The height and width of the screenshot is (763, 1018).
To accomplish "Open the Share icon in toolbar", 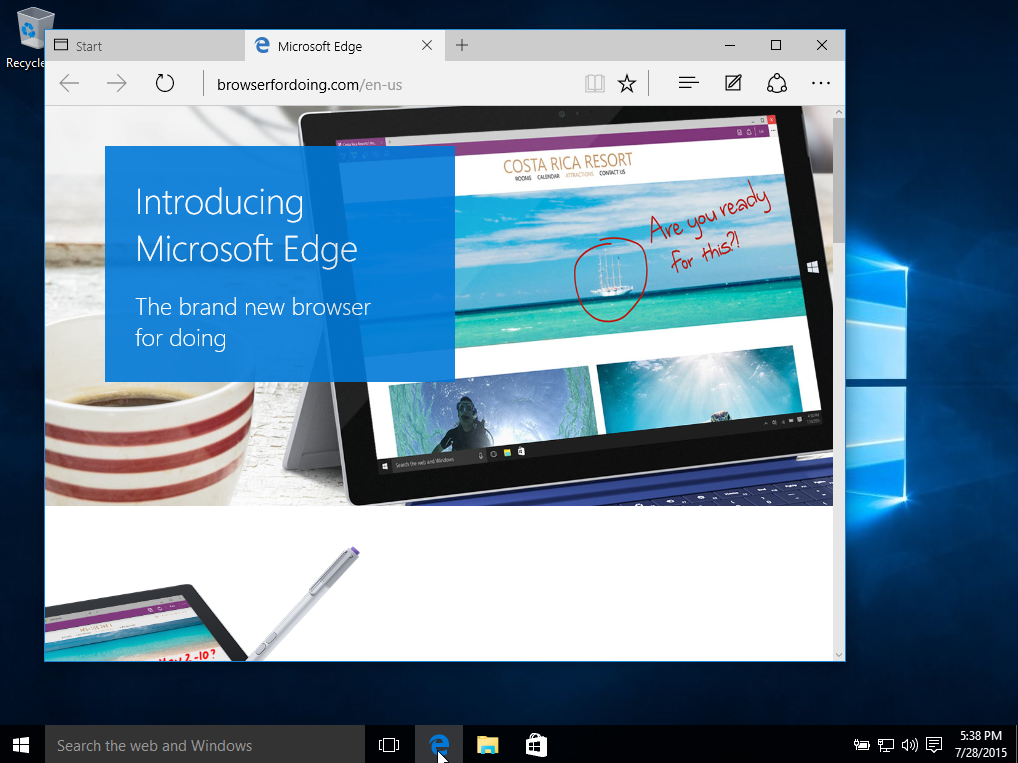I will pyautogui.click(x=777, y=84).
